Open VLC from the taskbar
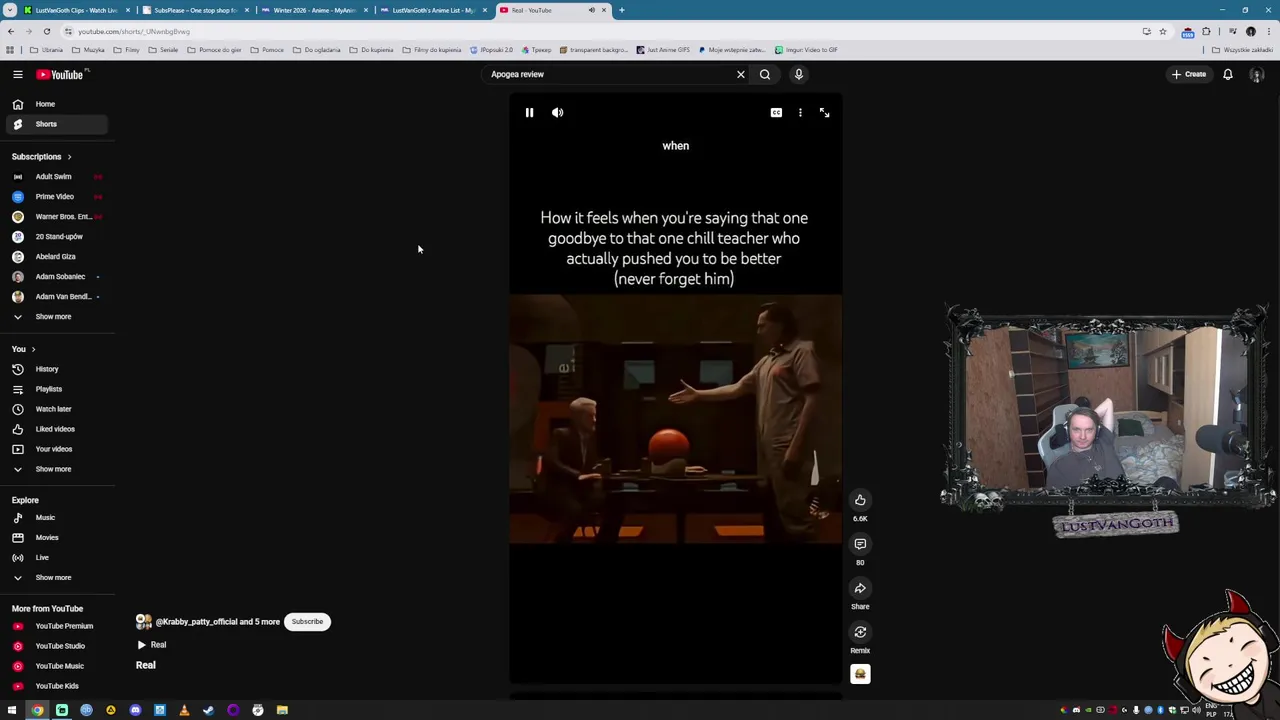The height and width of the screenshot is (720, 1280). click(x=184, y=710)
